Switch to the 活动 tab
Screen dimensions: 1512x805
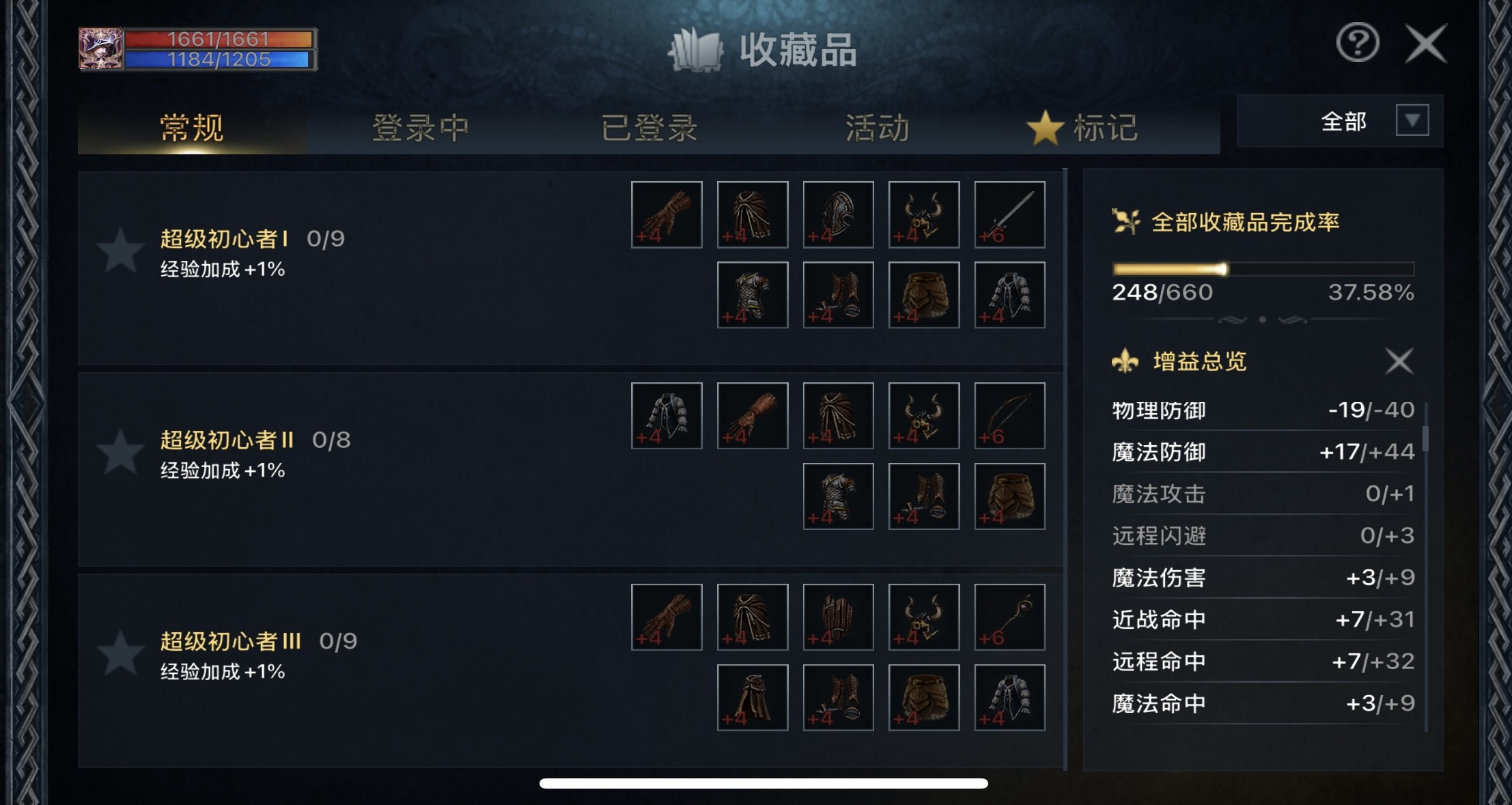[x=878, y=127]
